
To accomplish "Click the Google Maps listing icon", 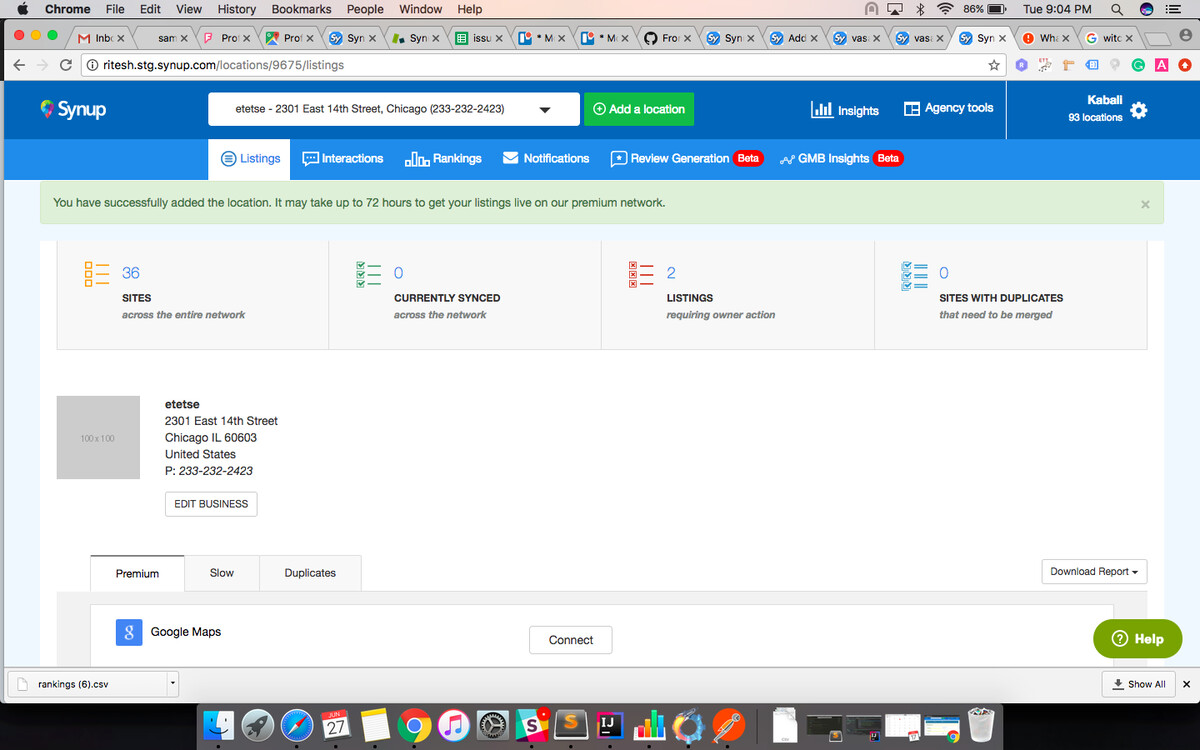I will [x=128, y=632].
